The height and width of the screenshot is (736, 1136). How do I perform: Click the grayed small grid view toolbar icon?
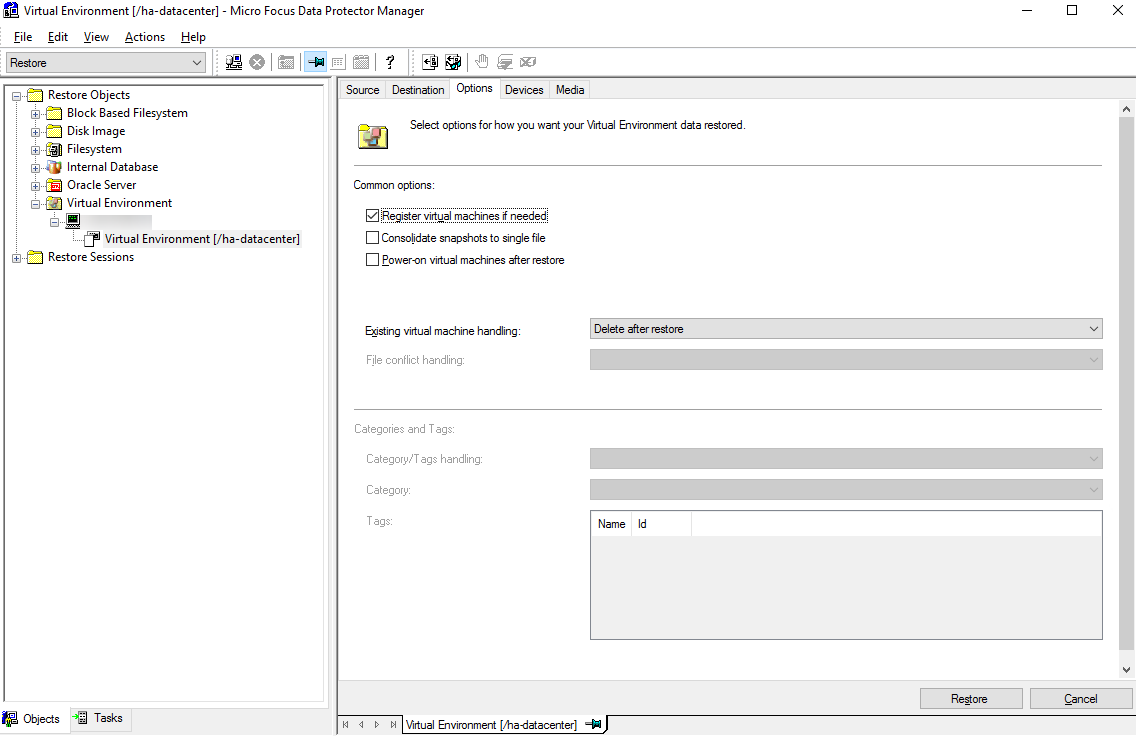point(338,62)
